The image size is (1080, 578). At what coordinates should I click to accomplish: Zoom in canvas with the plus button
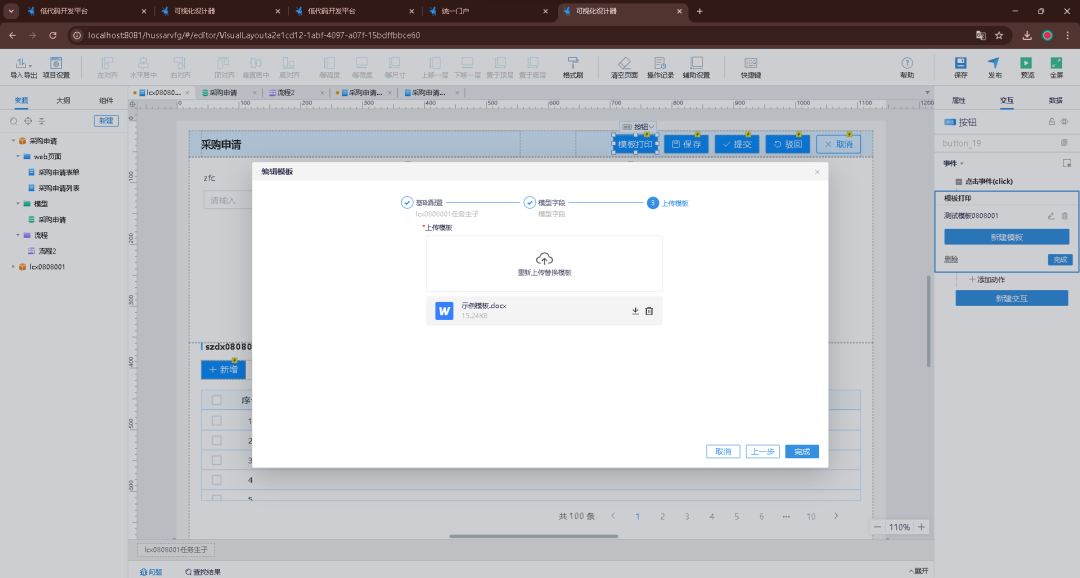[x=921, y=527]
